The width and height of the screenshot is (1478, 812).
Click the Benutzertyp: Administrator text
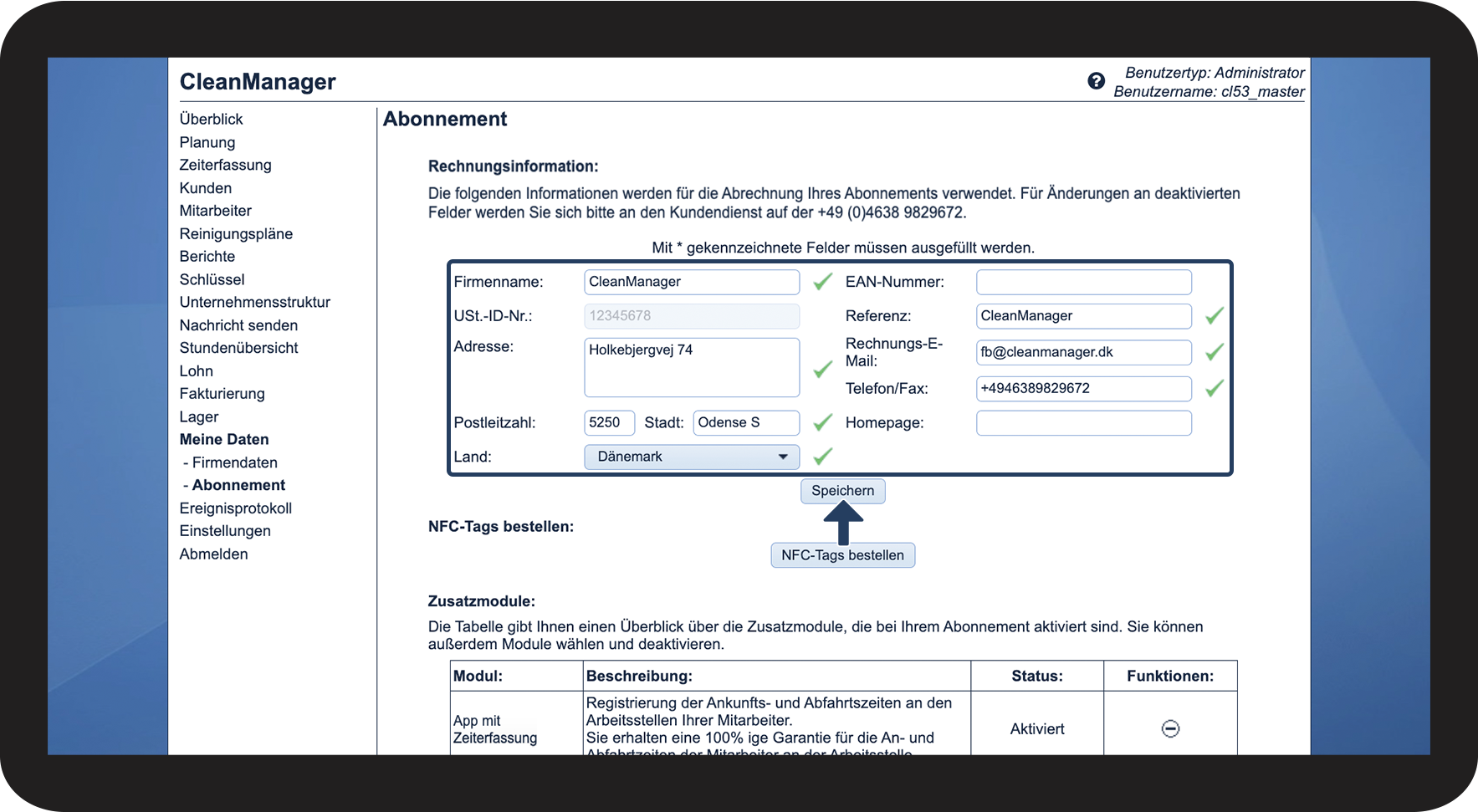(1215, 73)
